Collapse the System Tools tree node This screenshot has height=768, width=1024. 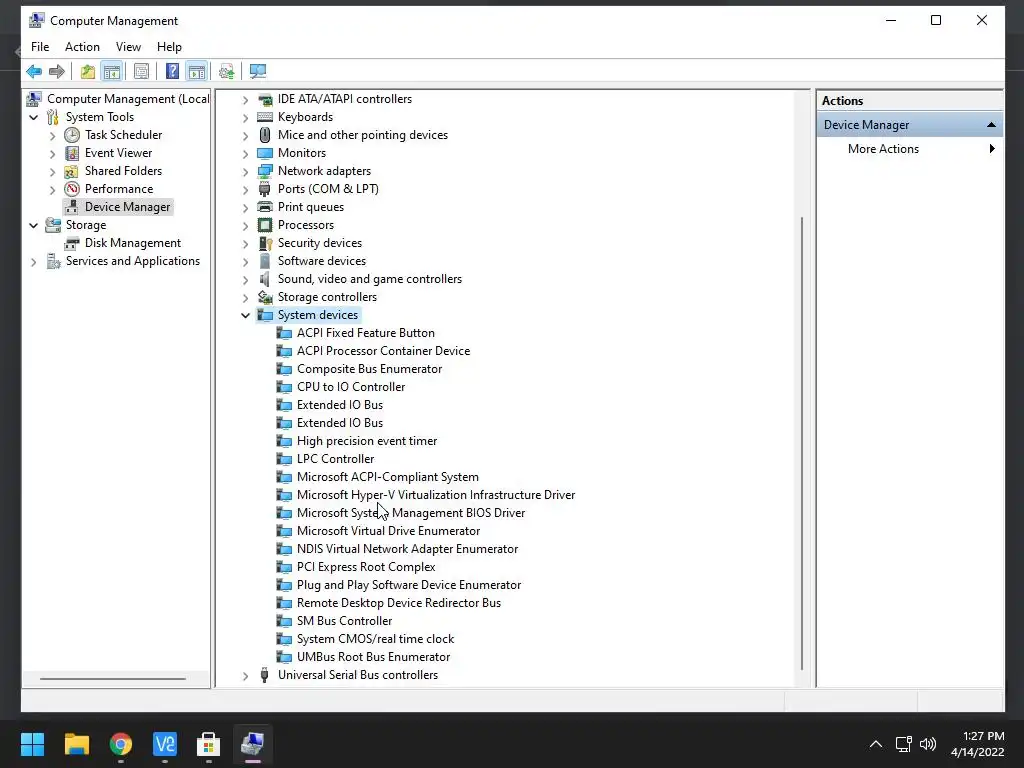(x=34, y=118)
